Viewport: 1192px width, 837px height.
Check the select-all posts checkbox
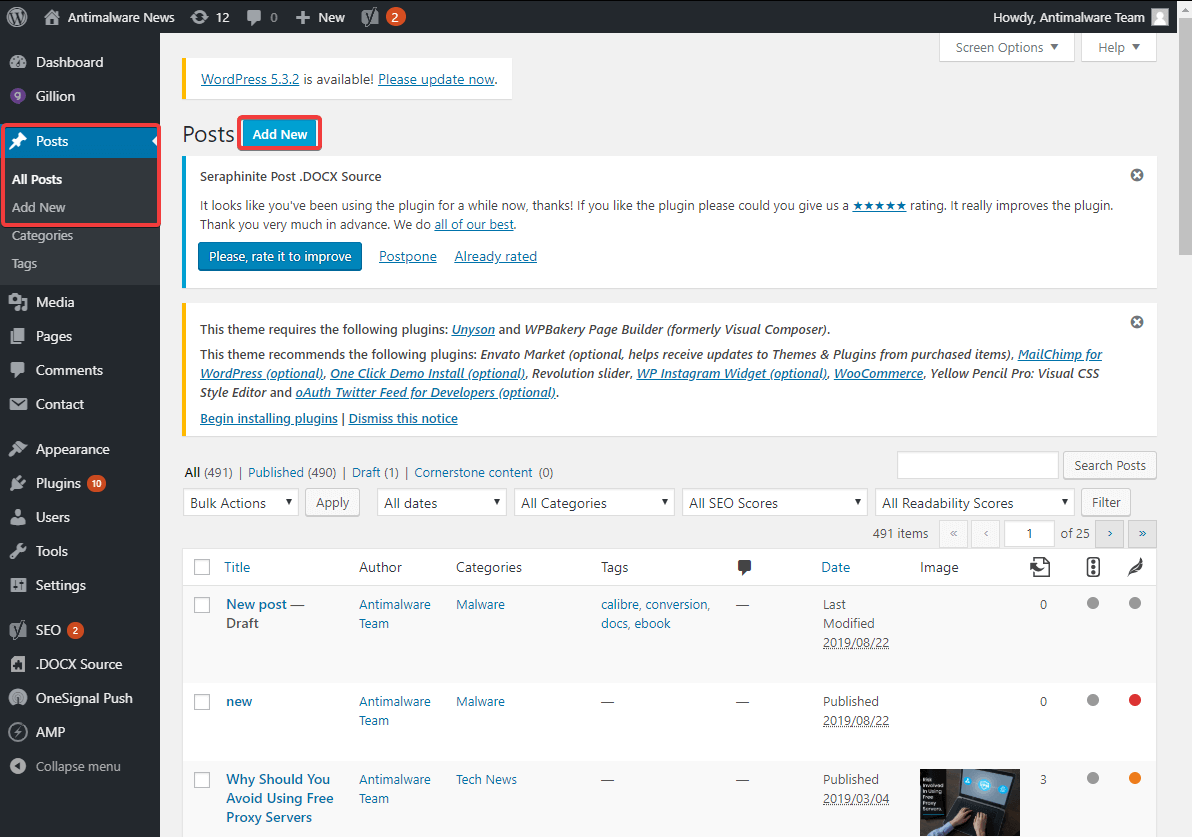pos(201,566)
